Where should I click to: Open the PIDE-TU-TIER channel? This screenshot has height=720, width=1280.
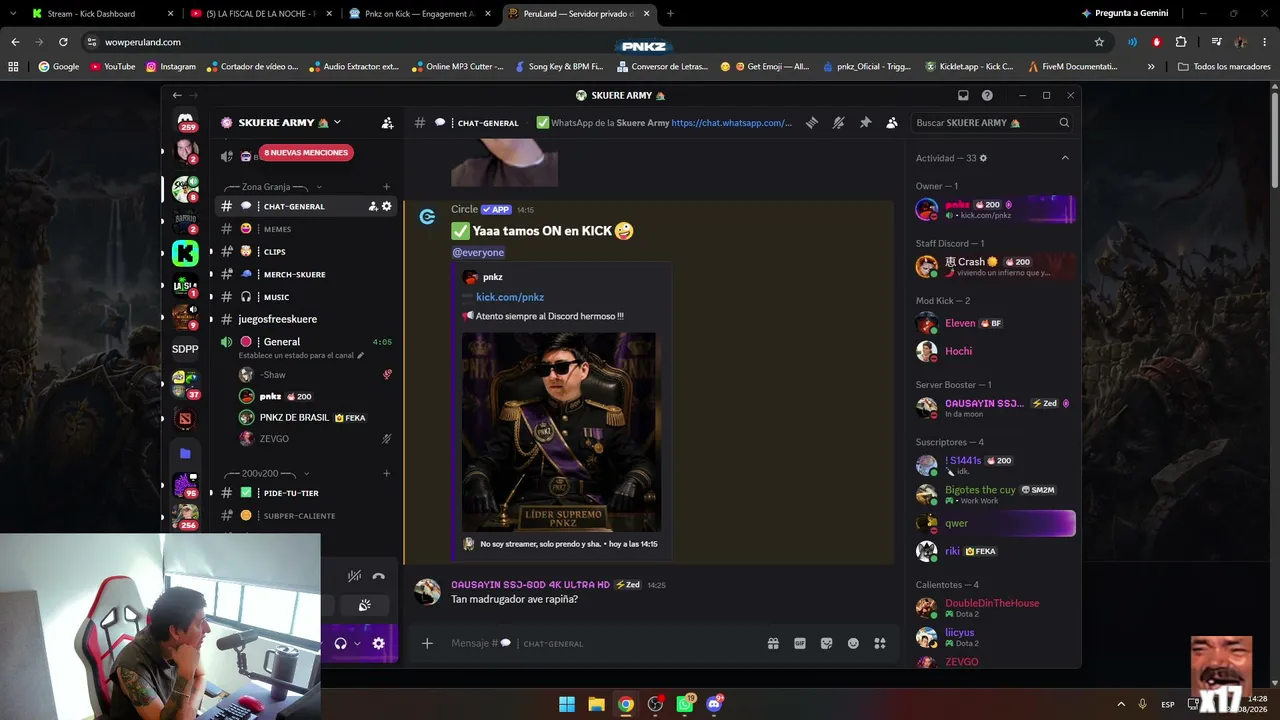[x=303, y=493]
